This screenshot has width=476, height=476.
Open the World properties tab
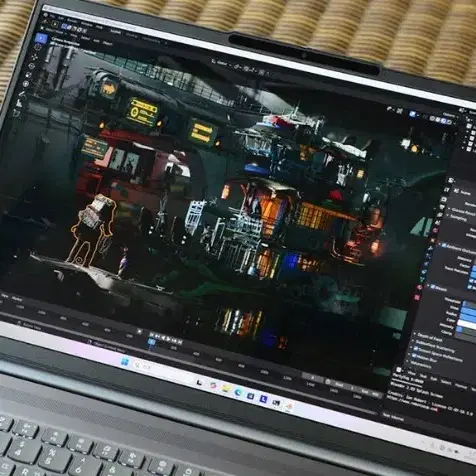[435, 231]
